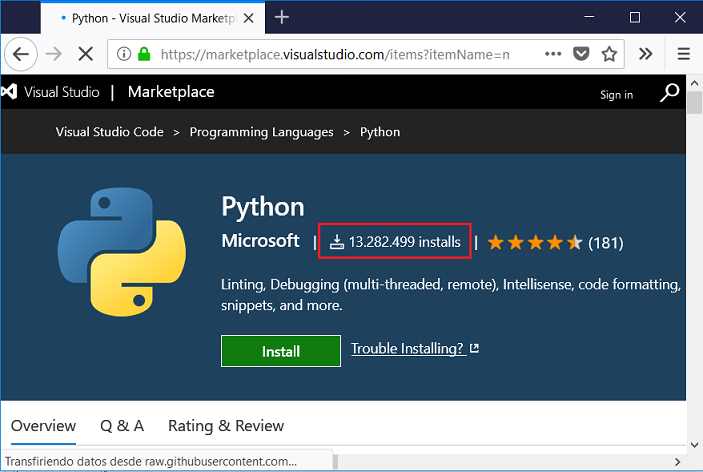Open a new browser tab

pos(282,17)
